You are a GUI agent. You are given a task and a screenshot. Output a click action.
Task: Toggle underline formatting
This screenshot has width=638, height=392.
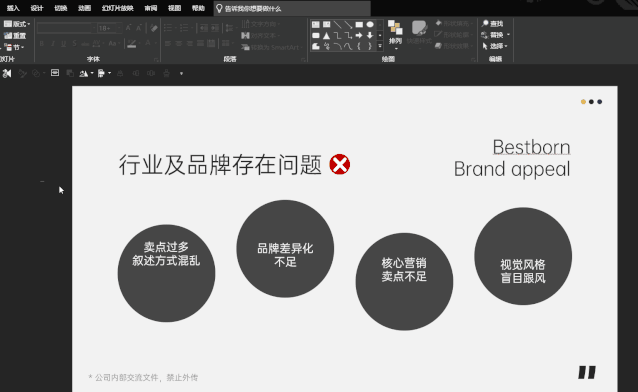point(63,44)
